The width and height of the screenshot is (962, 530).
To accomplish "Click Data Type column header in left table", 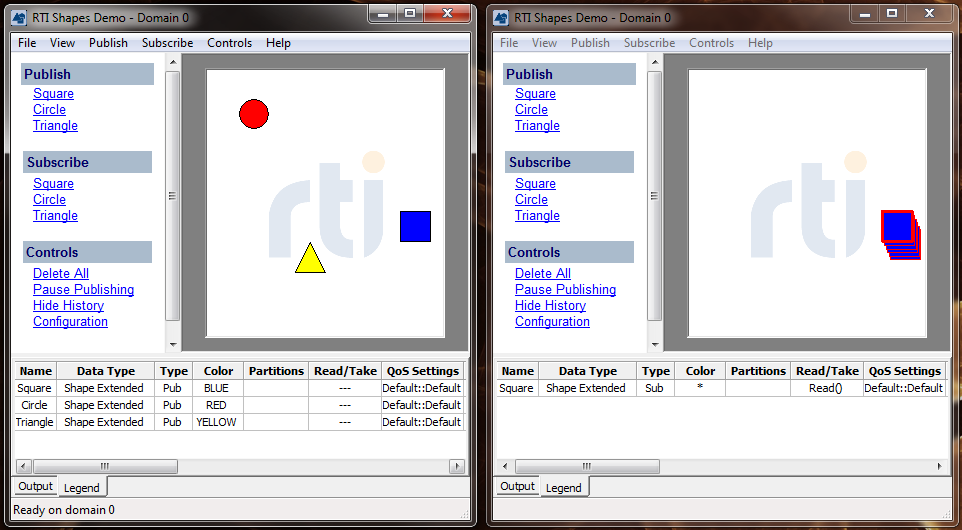I will pos(106,371).
